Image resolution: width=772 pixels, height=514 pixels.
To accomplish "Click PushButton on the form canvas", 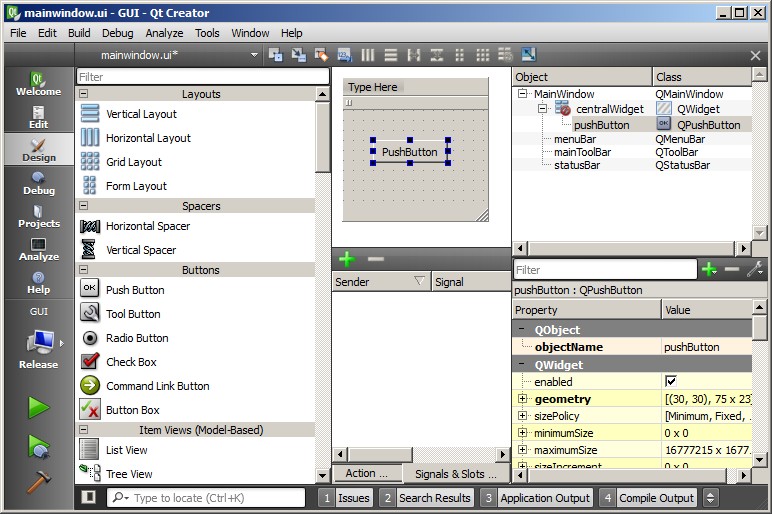I will click(x=410, y=152).
